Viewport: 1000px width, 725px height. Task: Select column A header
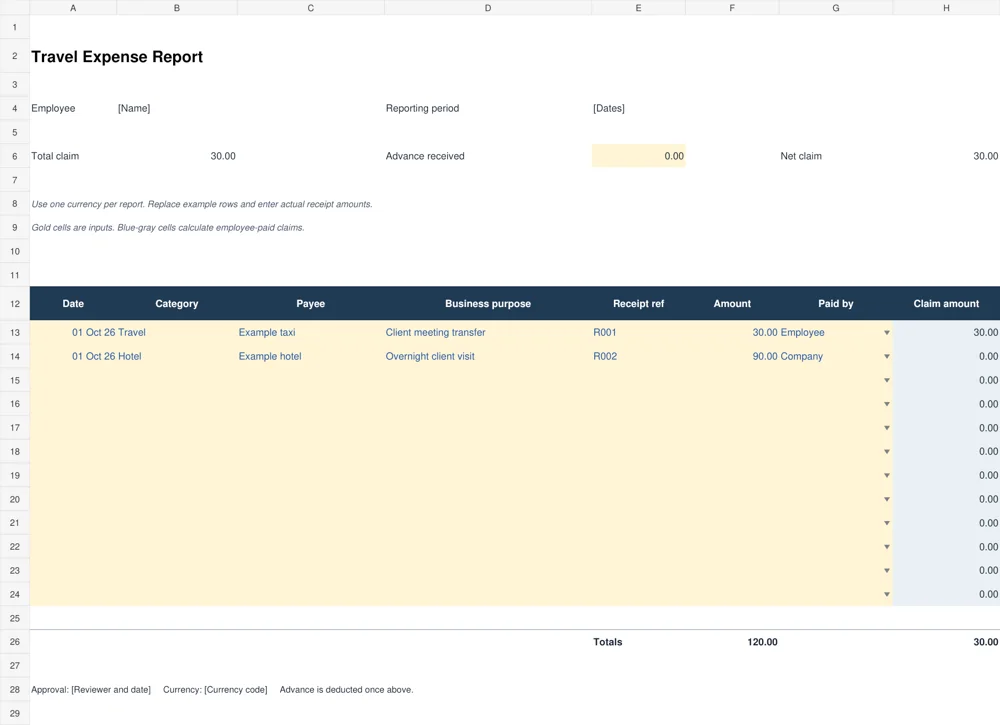73,8
